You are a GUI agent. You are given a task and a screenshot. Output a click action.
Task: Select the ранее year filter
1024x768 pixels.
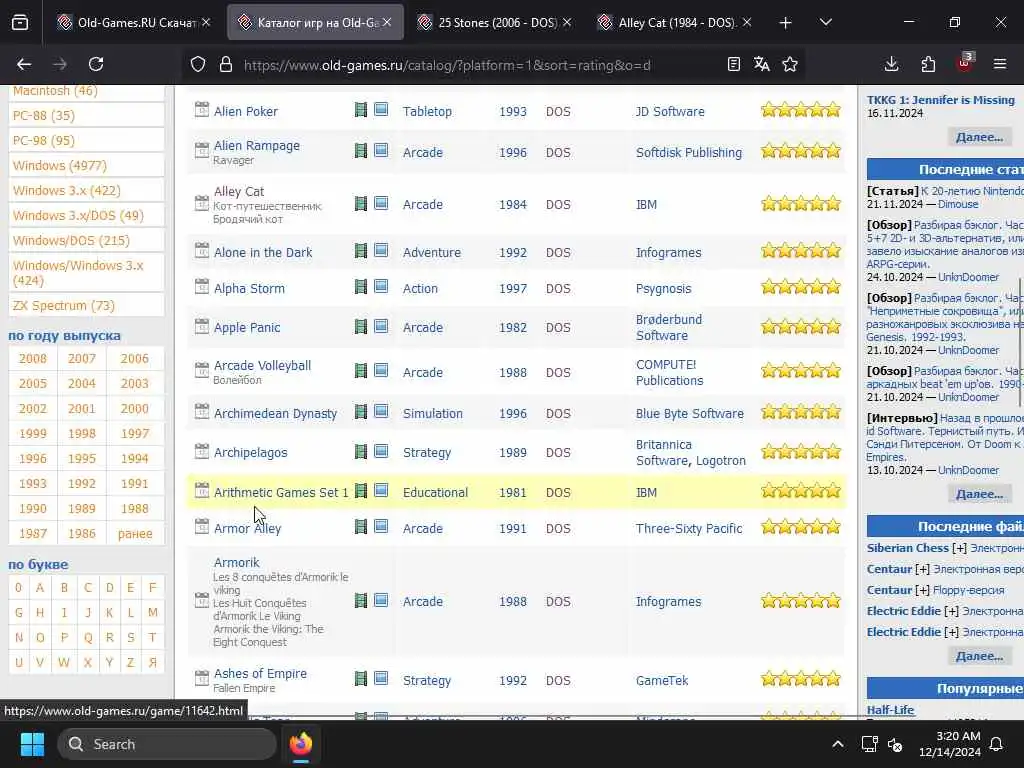click(135, 534)
